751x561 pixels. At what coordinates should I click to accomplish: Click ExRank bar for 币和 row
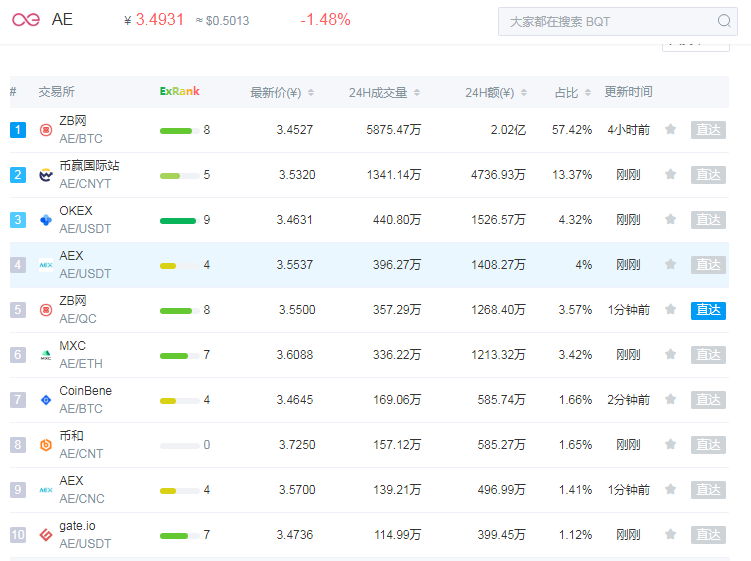point(180,446)
